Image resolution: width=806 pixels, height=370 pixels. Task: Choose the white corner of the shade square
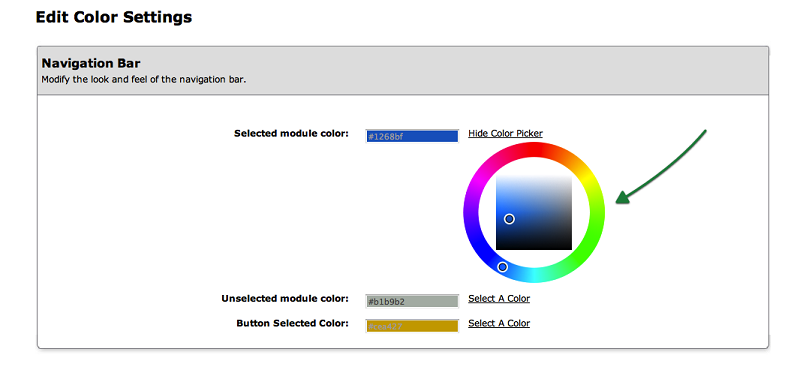[569, 178]
